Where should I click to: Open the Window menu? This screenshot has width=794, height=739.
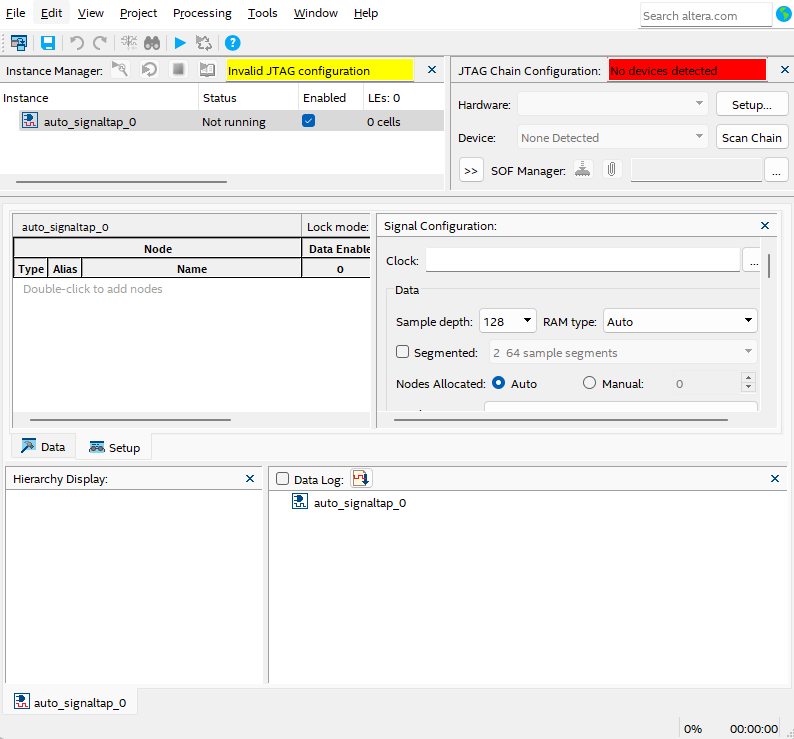pos(315,13)
